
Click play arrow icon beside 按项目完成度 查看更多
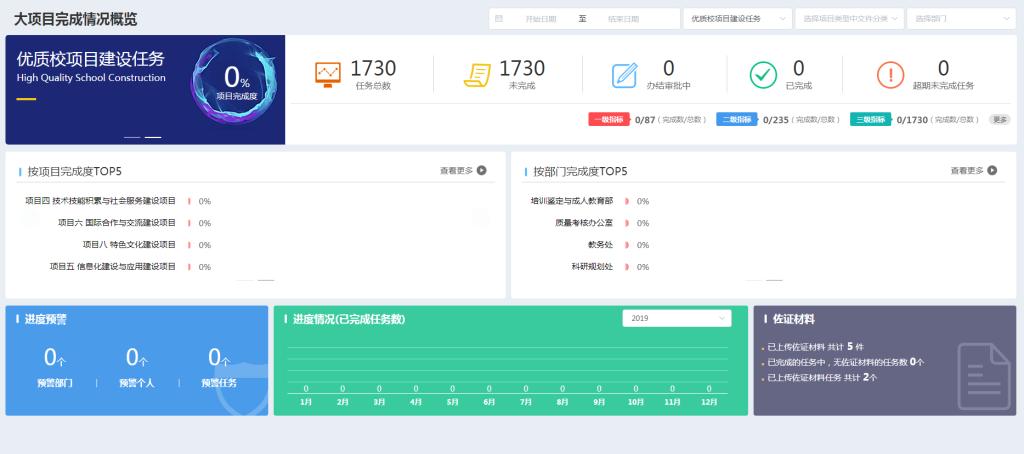pos(482,170)
